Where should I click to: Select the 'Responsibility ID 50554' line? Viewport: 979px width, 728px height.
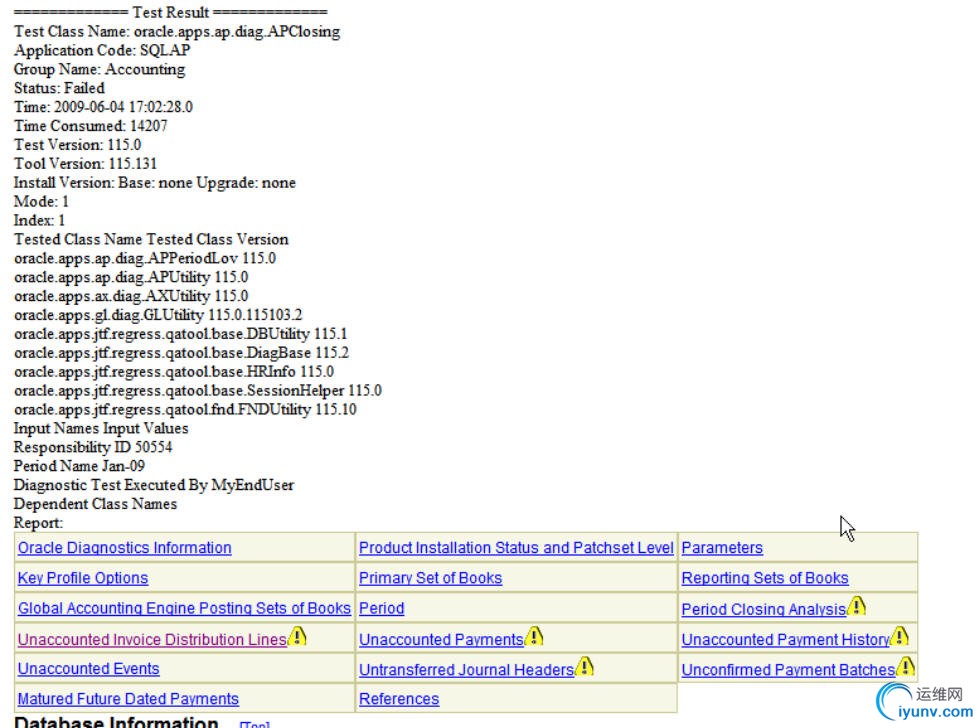(x=93, y=447)
